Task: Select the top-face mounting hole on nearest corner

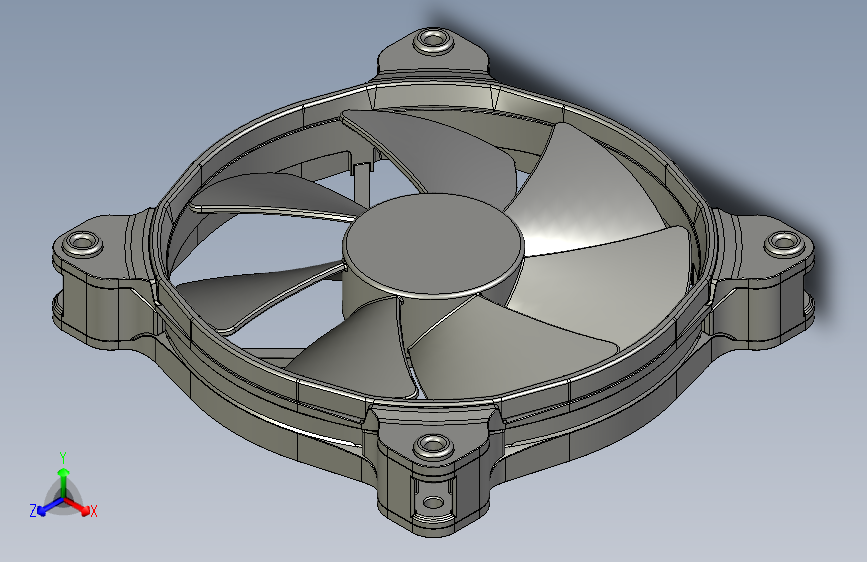Action: click(434, 445)
